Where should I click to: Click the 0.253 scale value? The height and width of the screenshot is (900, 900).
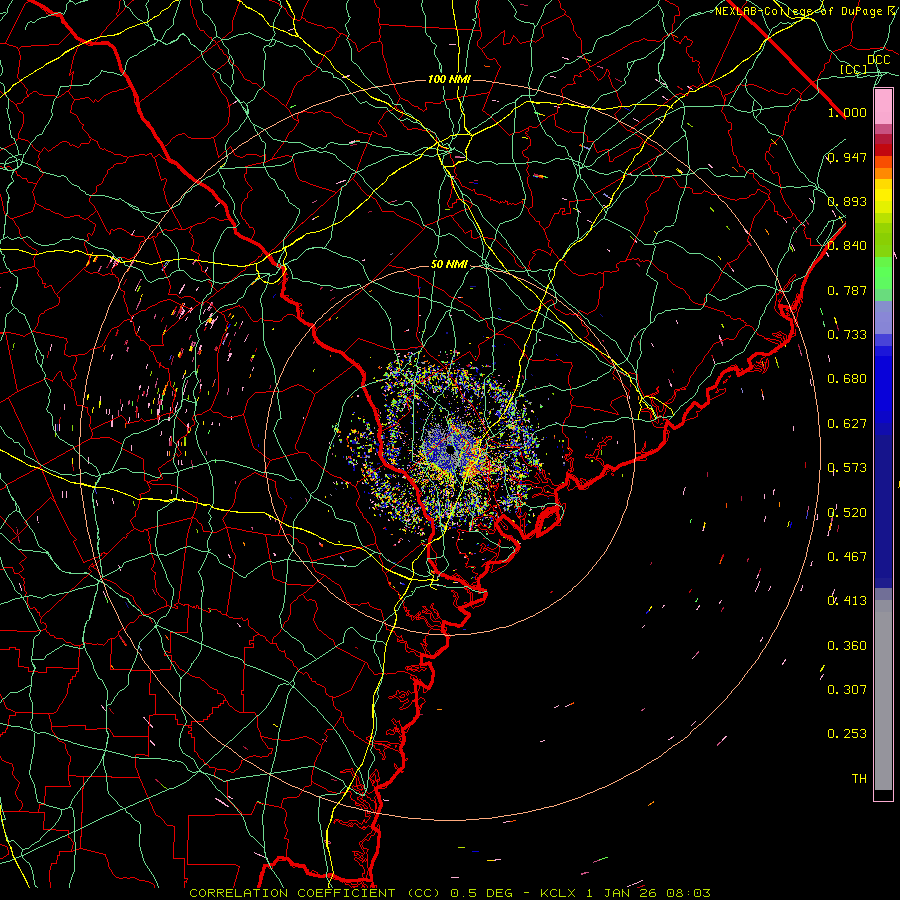847,734
